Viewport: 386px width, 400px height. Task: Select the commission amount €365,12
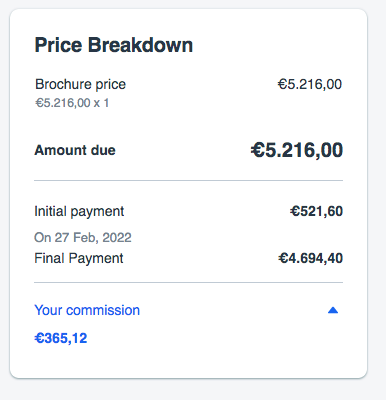point(61,338)
